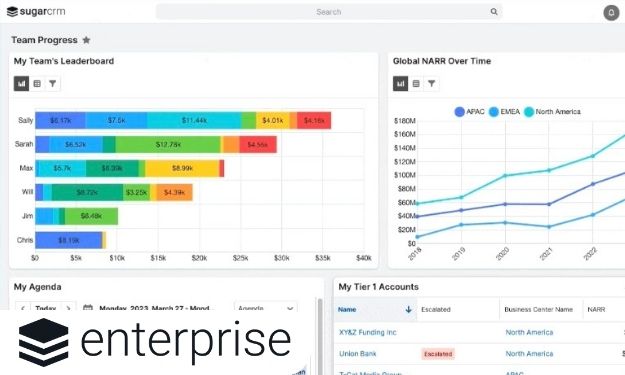Select Will's $8.72k bar segment

coord(87,192)
